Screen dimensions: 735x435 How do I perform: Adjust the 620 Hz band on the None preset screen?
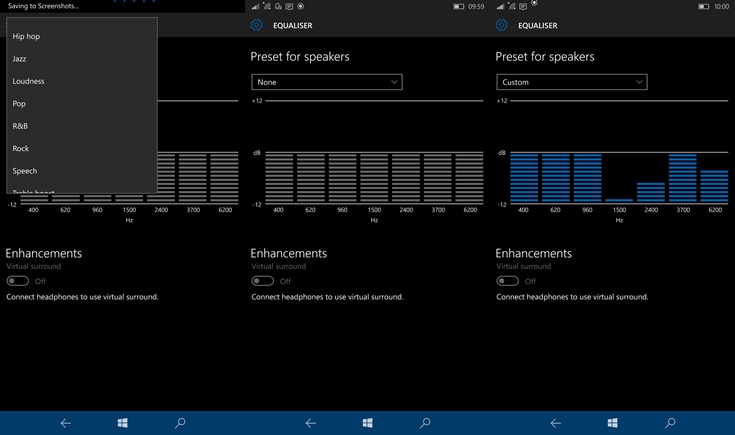click(311, 178)
